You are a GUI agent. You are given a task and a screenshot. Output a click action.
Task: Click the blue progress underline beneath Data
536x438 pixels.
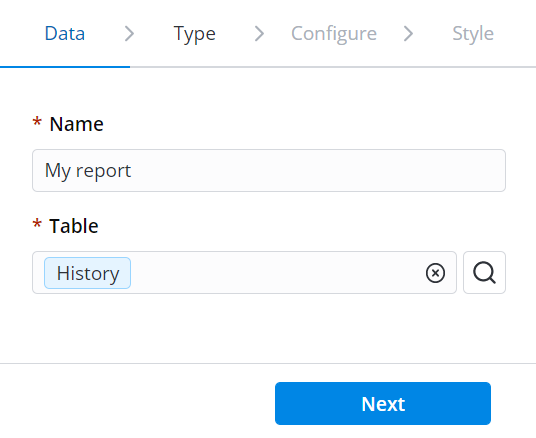[x=65, y=67]
